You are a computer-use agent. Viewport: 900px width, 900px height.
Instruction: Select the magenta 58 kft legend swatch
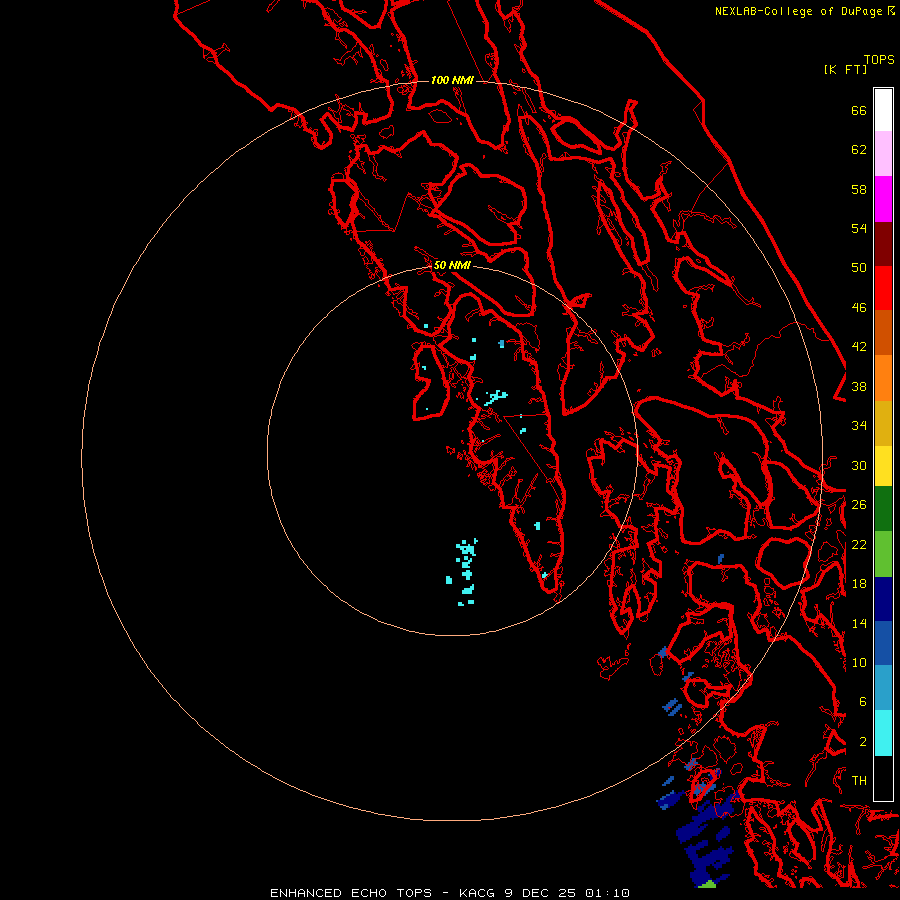pos(883,199)
